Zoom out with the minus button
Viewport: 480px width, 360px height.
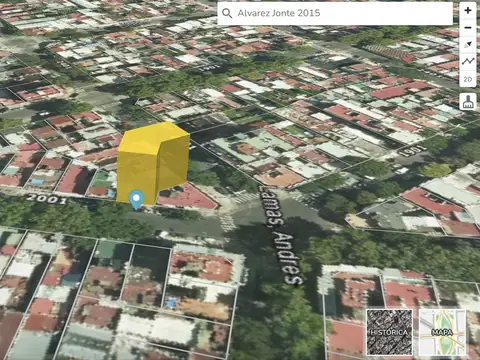coord(468,28)
